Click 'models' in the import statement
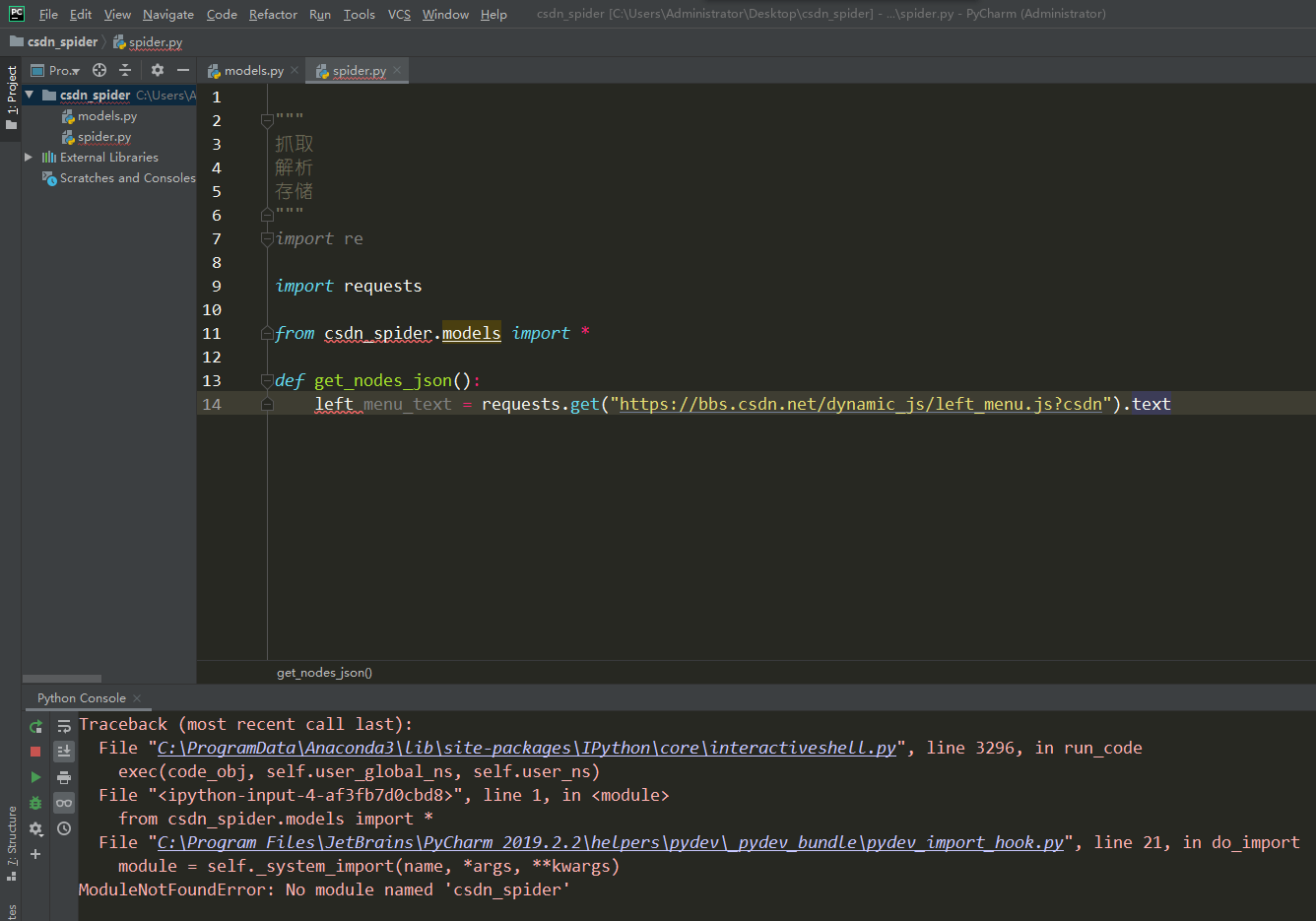The height and width of the screenshot is (921, 1316). [471, 333]
